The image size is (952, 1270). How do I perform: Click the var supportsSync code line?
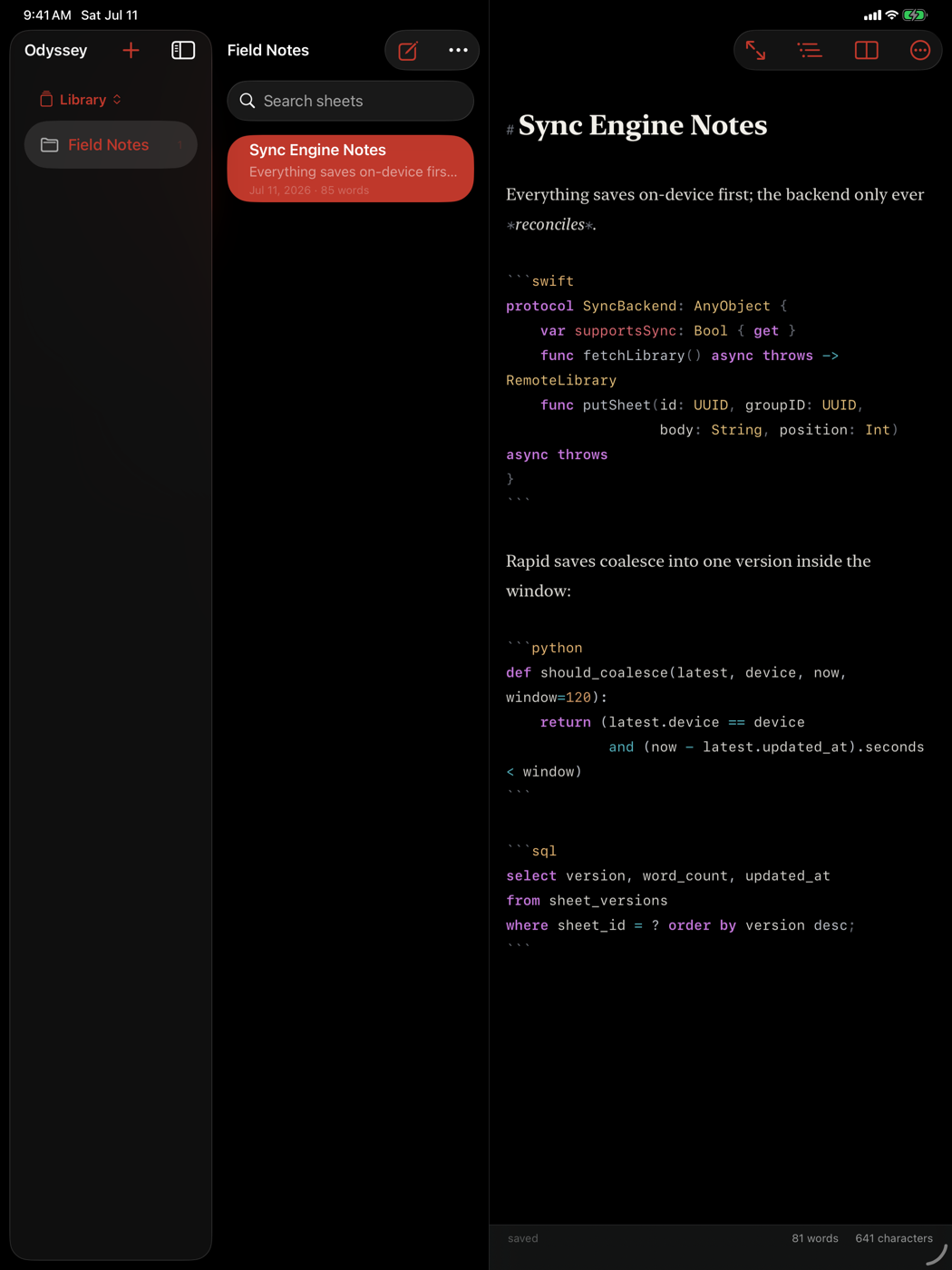667,331
